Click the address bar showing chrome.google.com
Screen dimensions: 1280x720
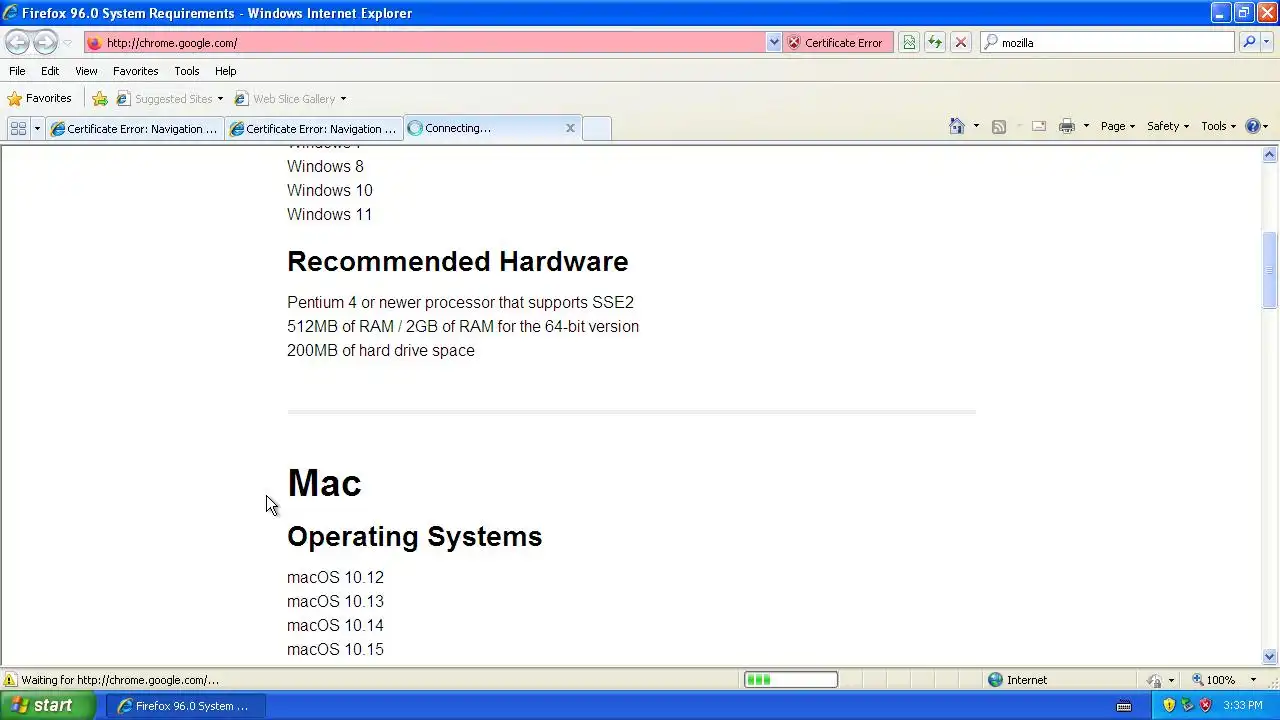click(425, 43)
